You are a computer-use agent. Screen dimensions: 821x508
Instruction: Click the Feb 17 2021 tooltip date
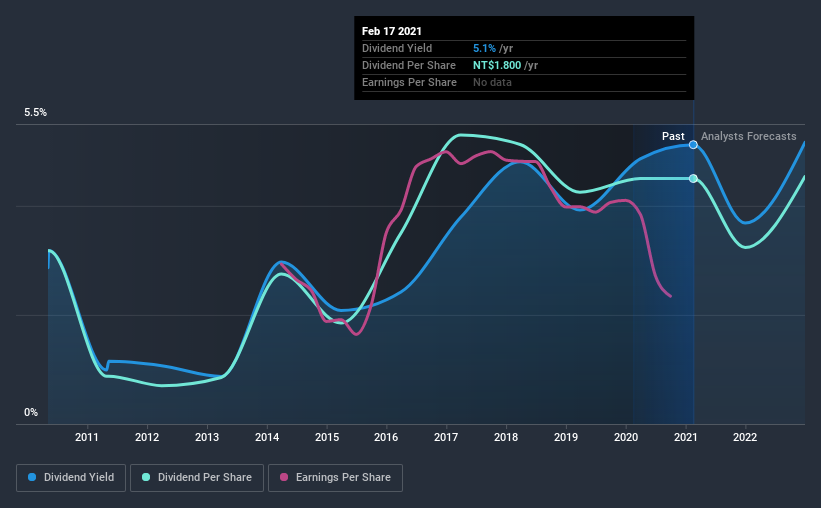392,31
